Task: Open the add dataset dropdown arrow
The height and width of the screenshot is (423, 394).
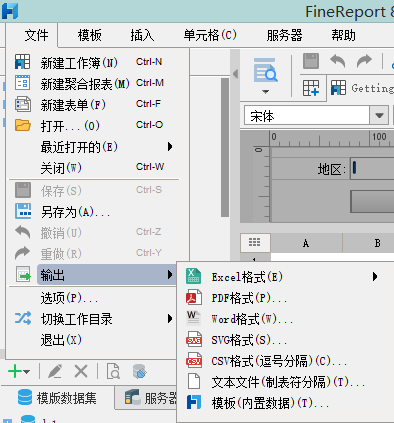Action: click(27, 371)
